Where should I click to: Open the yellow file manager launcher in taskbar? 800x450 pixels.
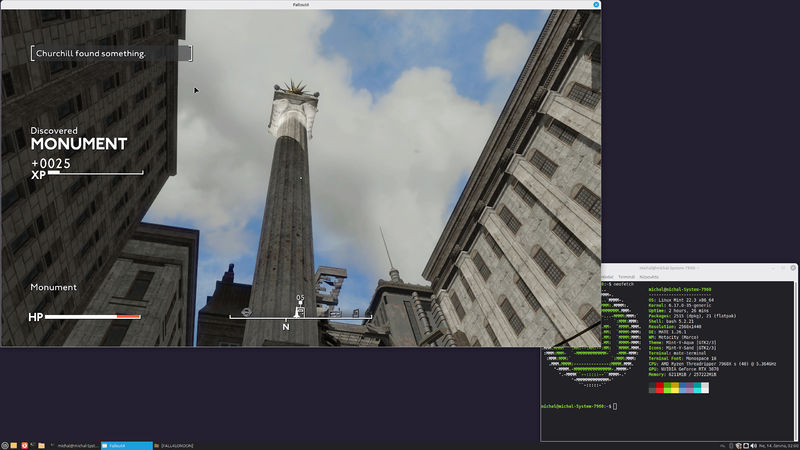(x=14, y=445)
